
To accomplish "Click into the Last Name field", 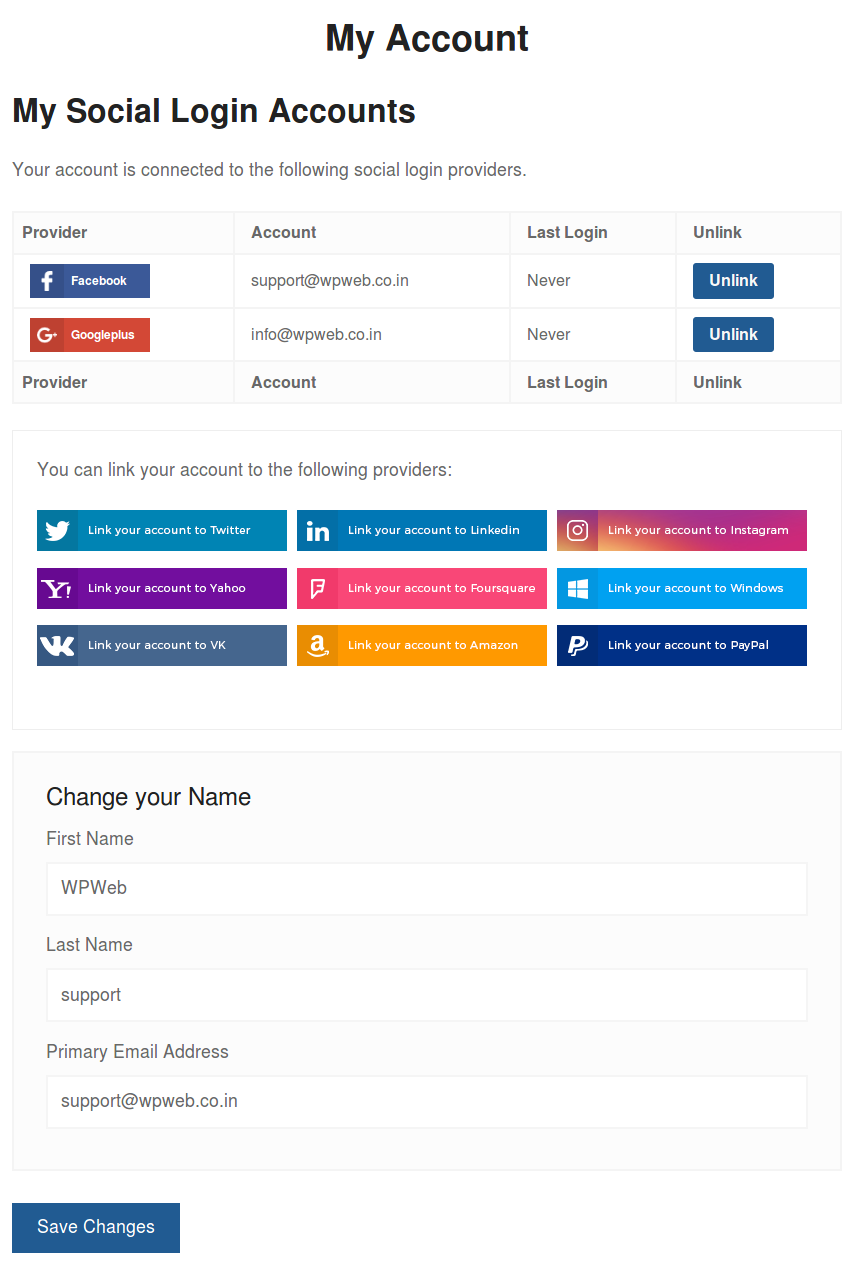I will 426,995.
